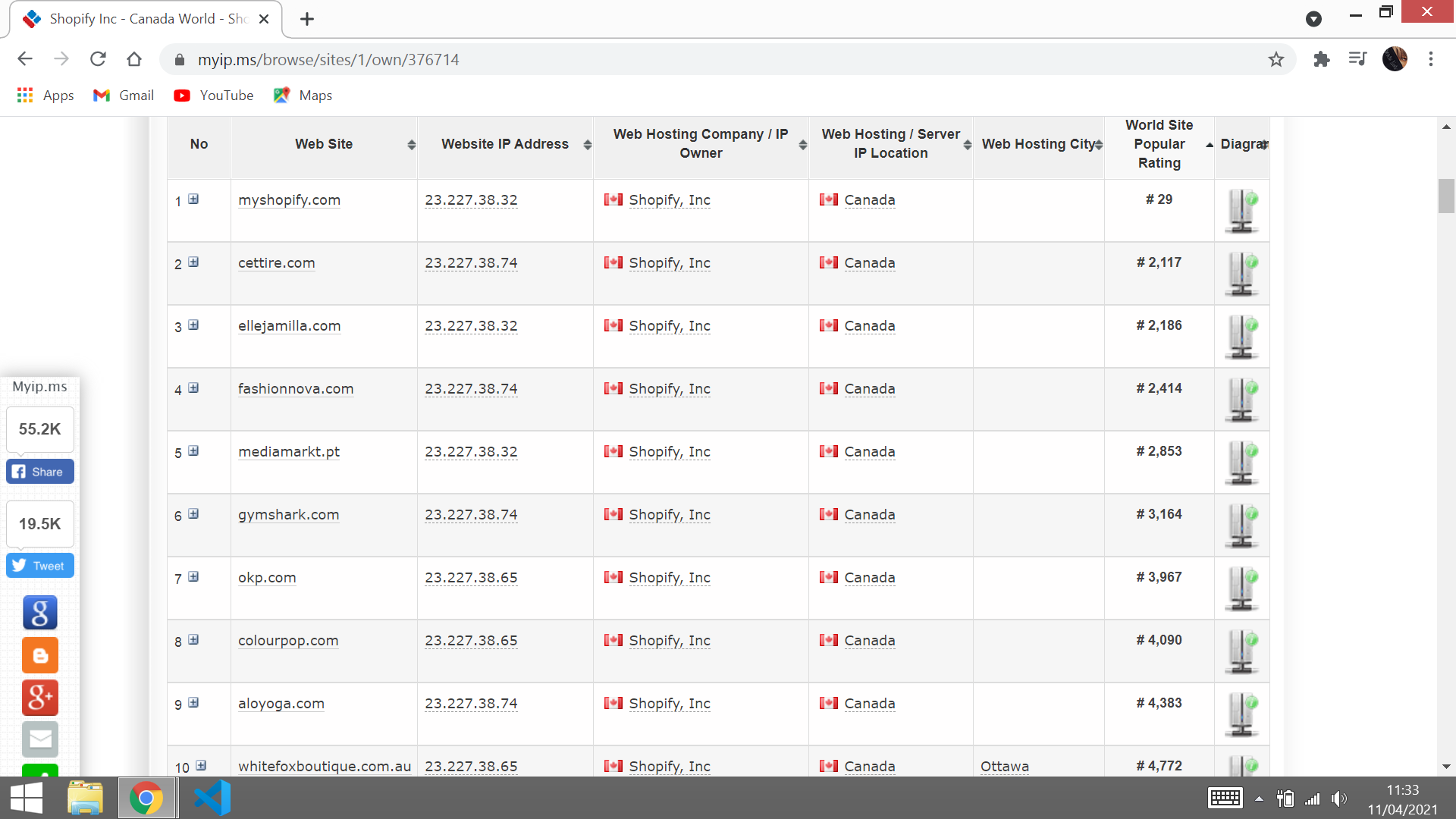Click the Google+ share icon

point(39,698)
